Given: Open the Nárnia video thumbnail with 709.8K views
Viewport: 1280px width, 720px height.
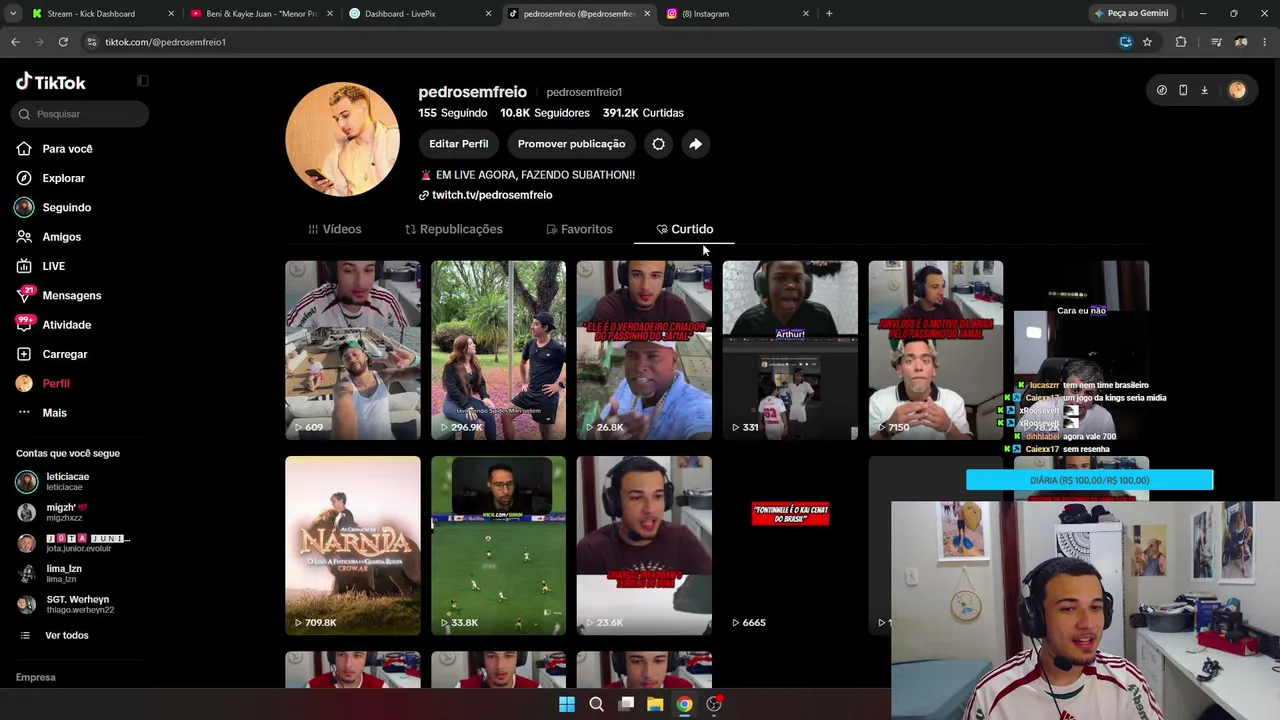Looking at the screenshot, I should click(x=353, y=546).
